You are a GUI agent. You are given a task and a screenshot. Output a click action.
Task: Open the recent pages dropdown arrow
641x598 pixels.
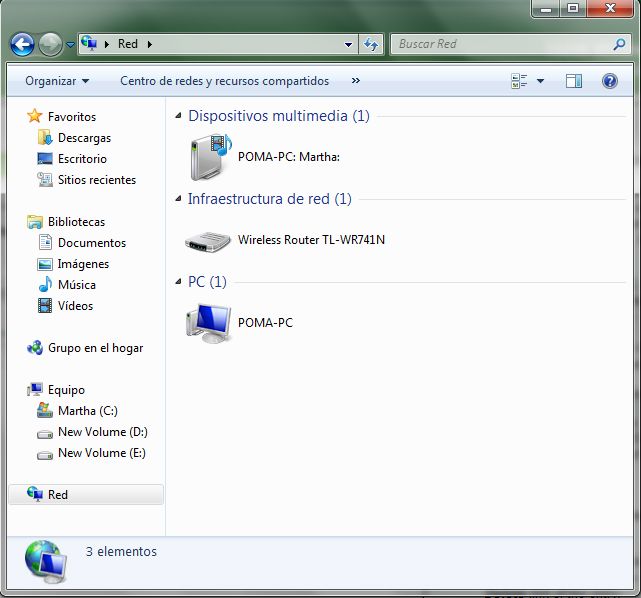[x=70, y=45]
